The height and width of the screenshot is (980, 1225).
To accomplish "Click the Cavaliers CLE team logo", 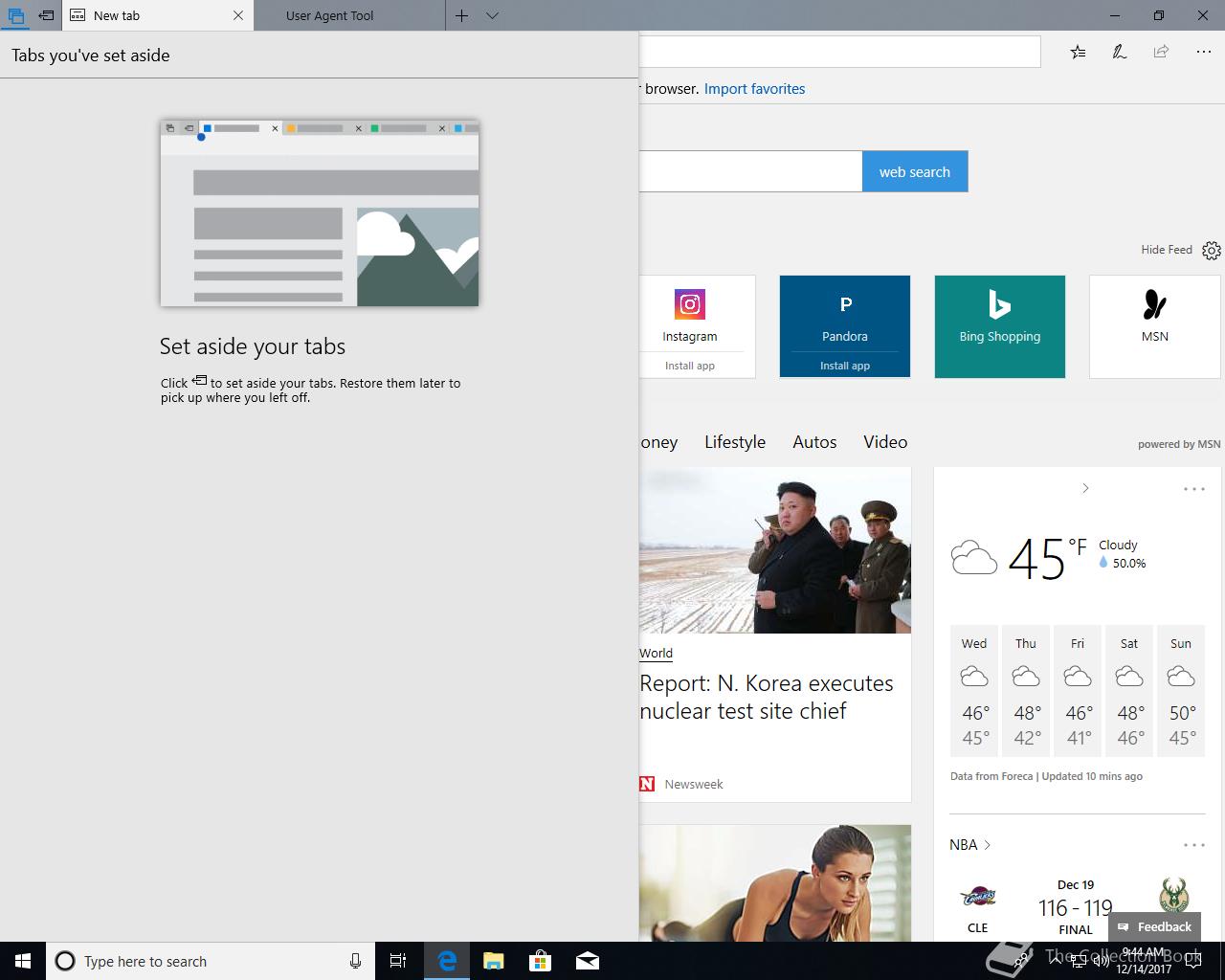I will click(977, 898).
